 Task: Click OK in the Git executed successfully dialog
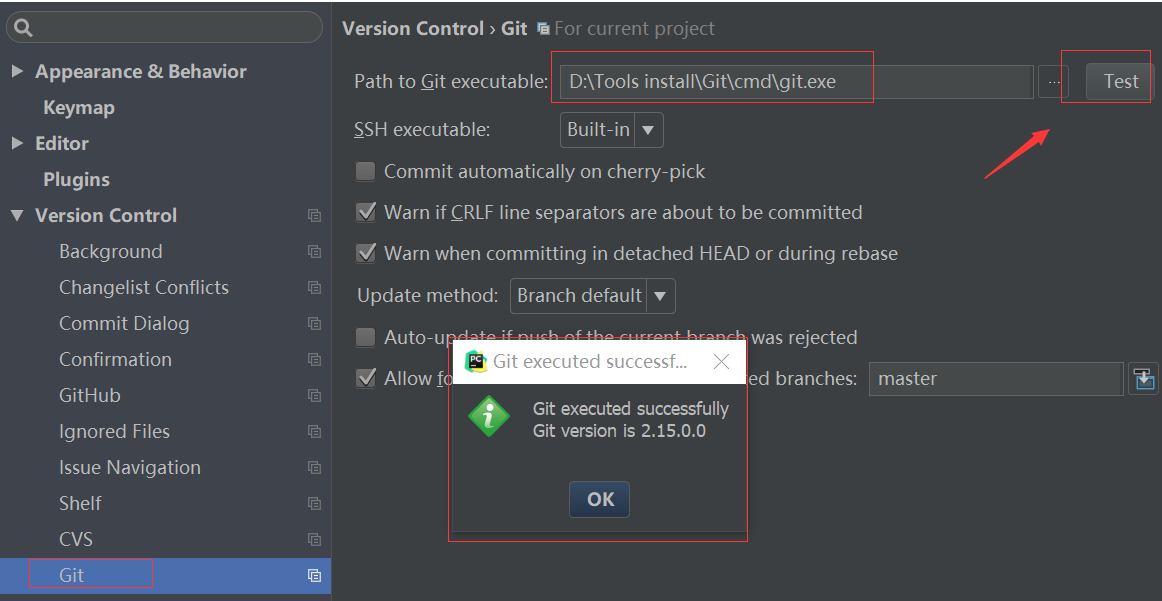tap(598, 499)
